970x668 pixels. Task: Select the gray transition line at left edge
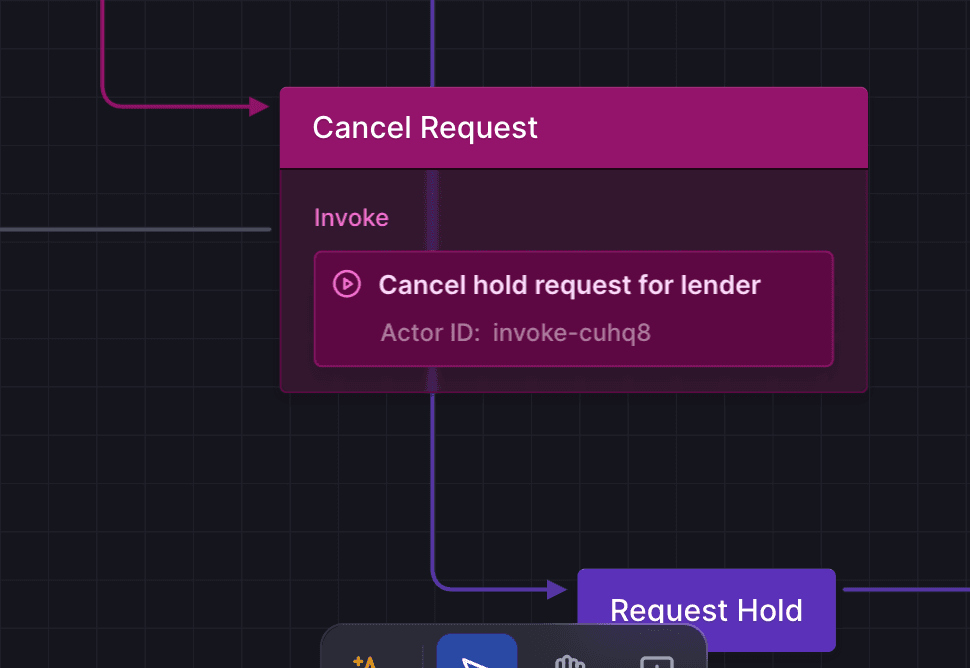coord(135,229)
